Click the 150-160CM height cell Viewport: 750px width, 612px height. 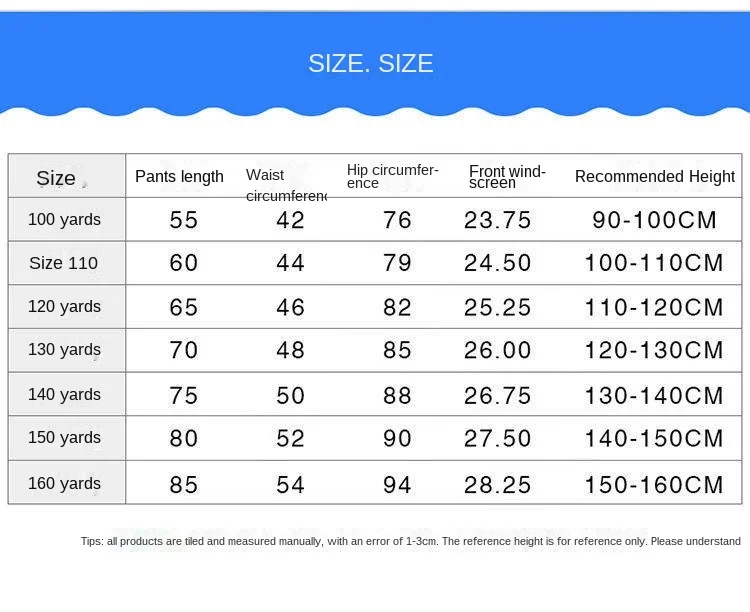point(656,485)
